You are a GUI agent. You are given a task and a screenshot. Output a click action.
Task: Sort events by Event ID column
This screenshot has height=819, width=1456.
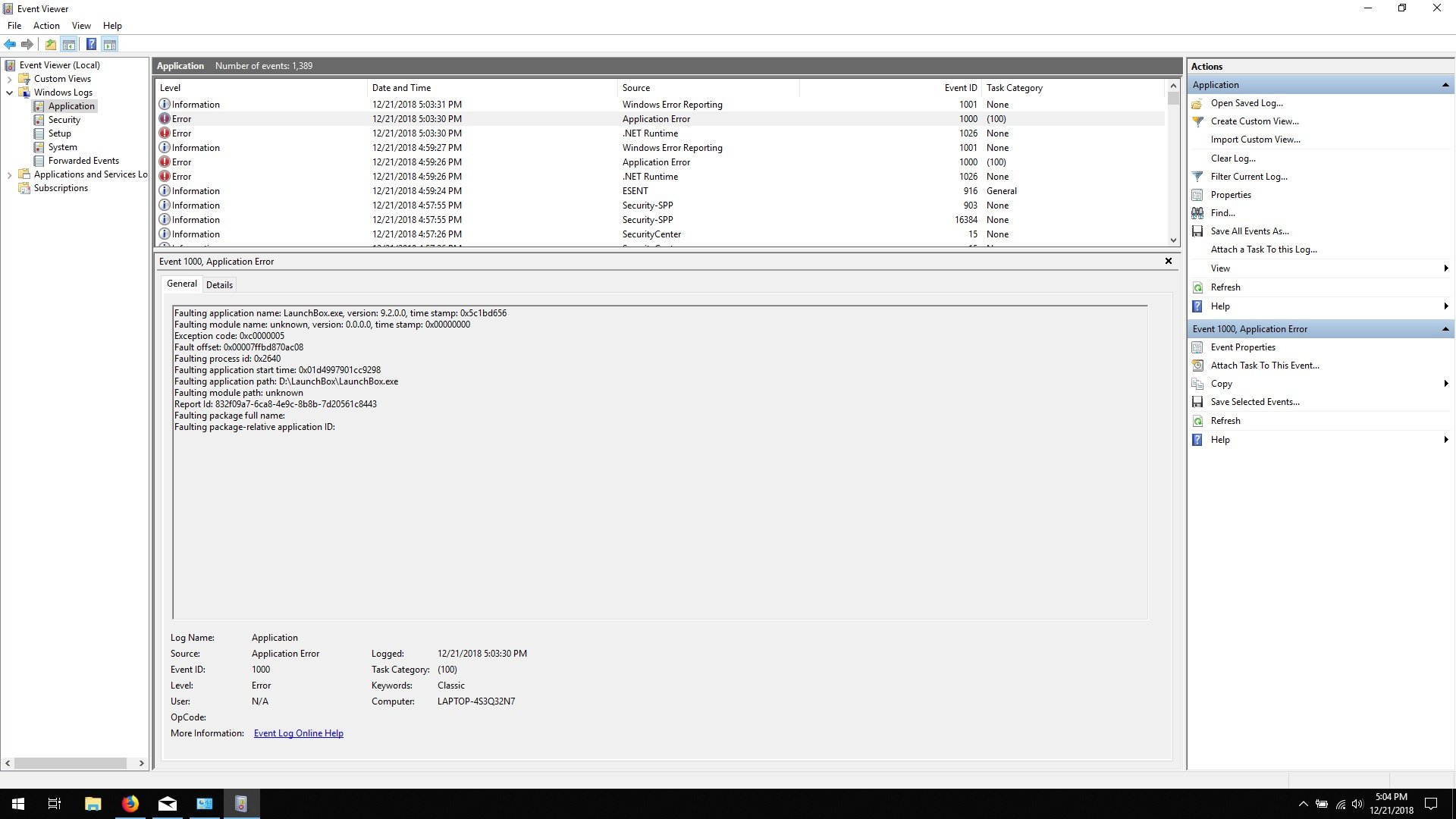[890, 88]
